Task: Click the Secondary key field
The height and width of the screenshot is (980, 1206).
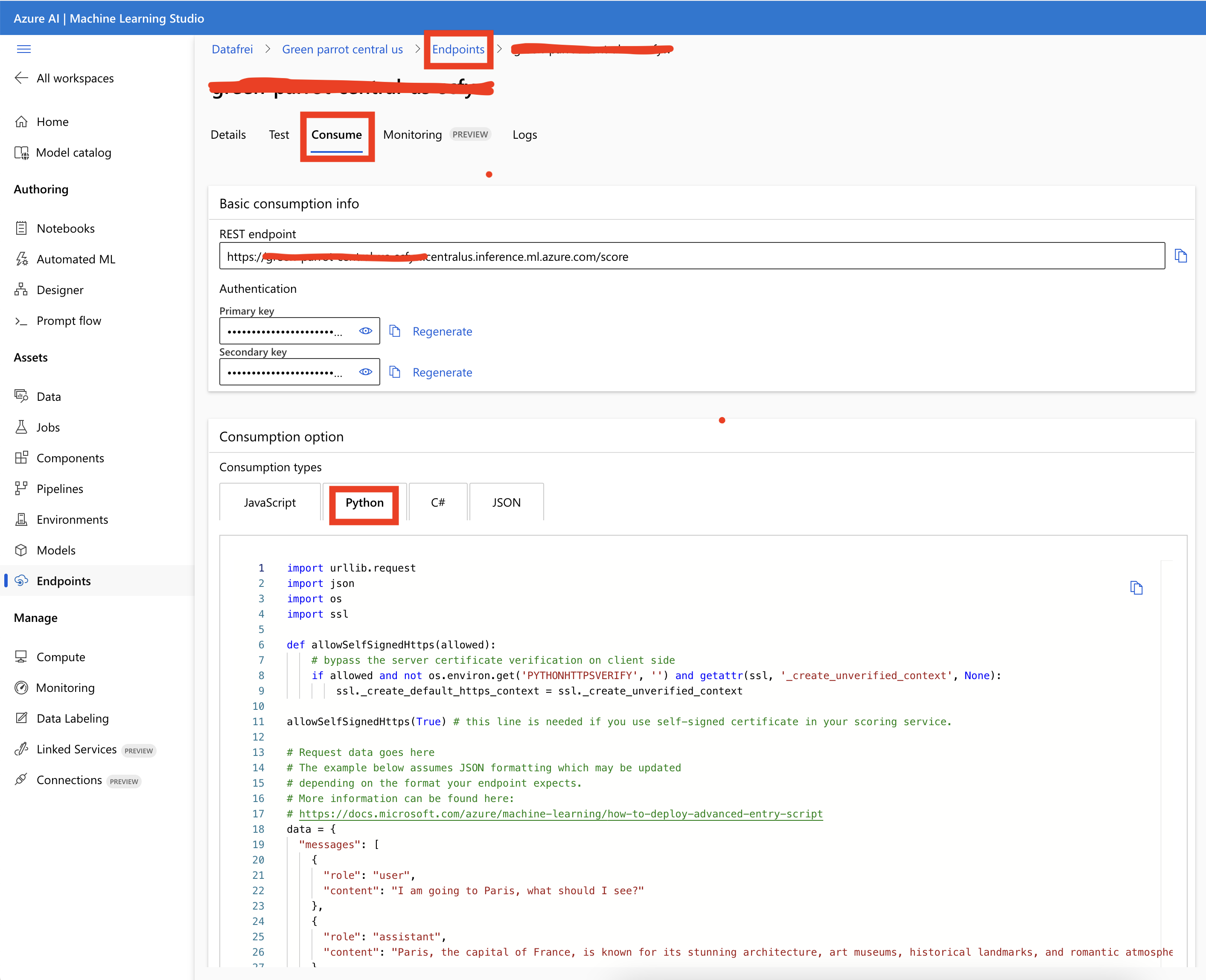Action: (x=299, y=372)
